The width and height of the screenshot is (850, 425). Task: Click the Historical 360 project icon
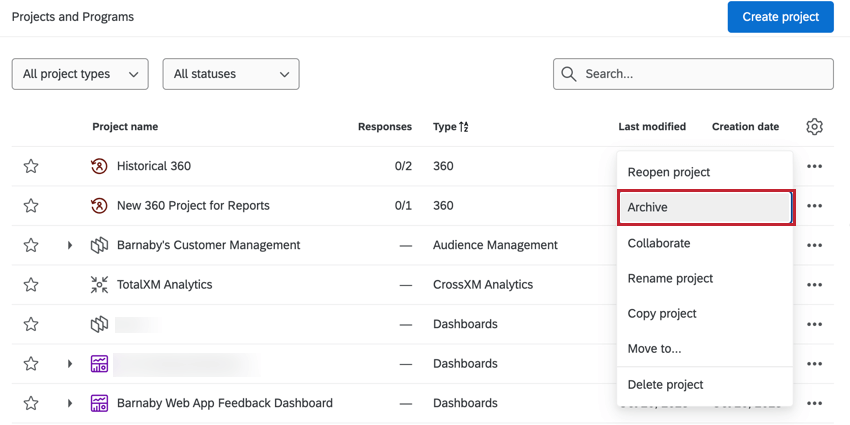tap(99, 166)
